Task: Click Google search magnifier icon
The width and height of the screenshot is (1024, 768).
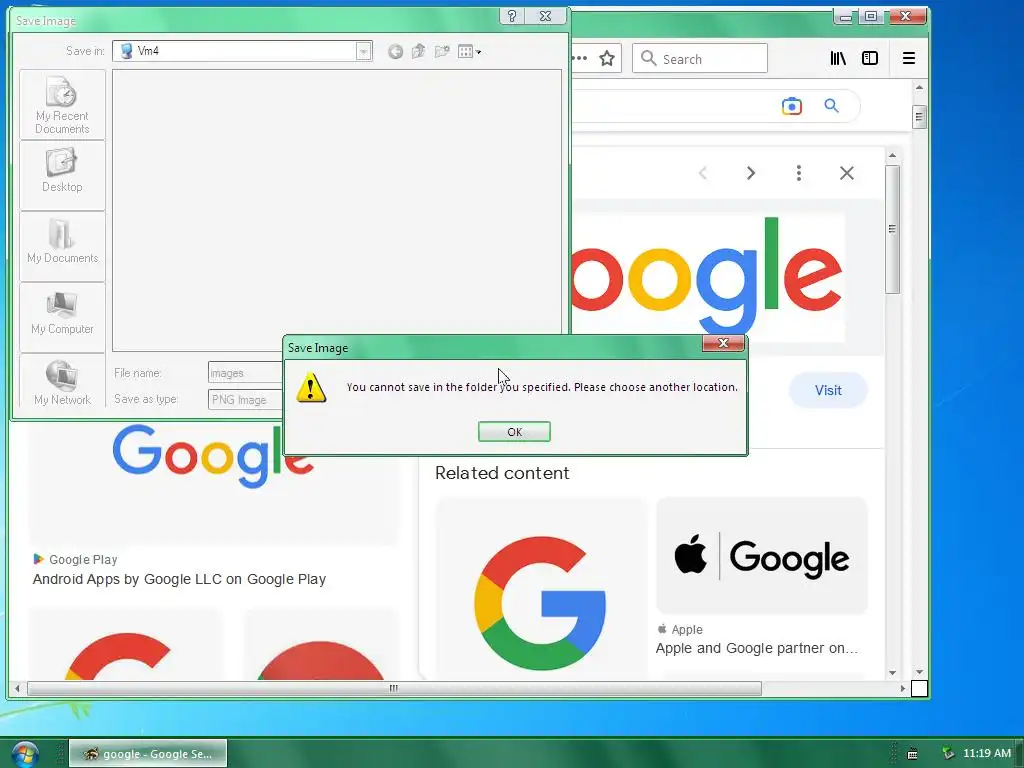Action: click(x=831, y=106)
